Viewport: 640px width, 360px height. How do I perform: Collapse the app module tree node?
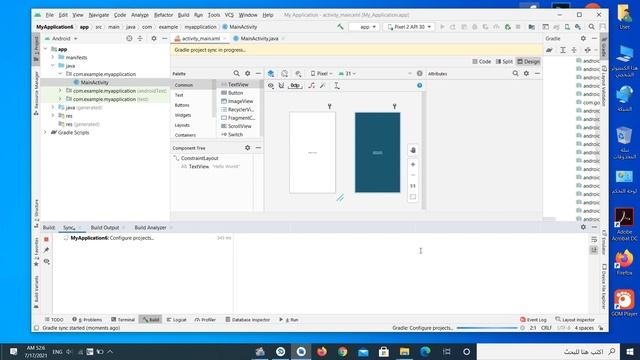46,49
